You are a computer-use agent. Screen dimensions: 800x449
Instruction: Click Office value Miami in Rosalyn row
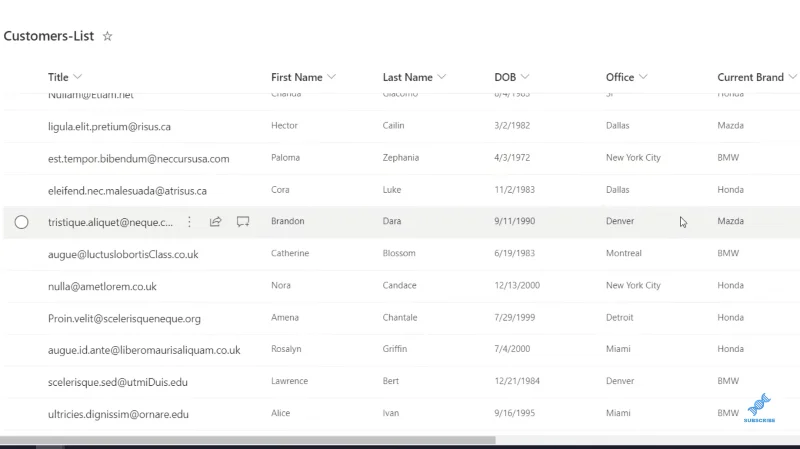(618, 349)
